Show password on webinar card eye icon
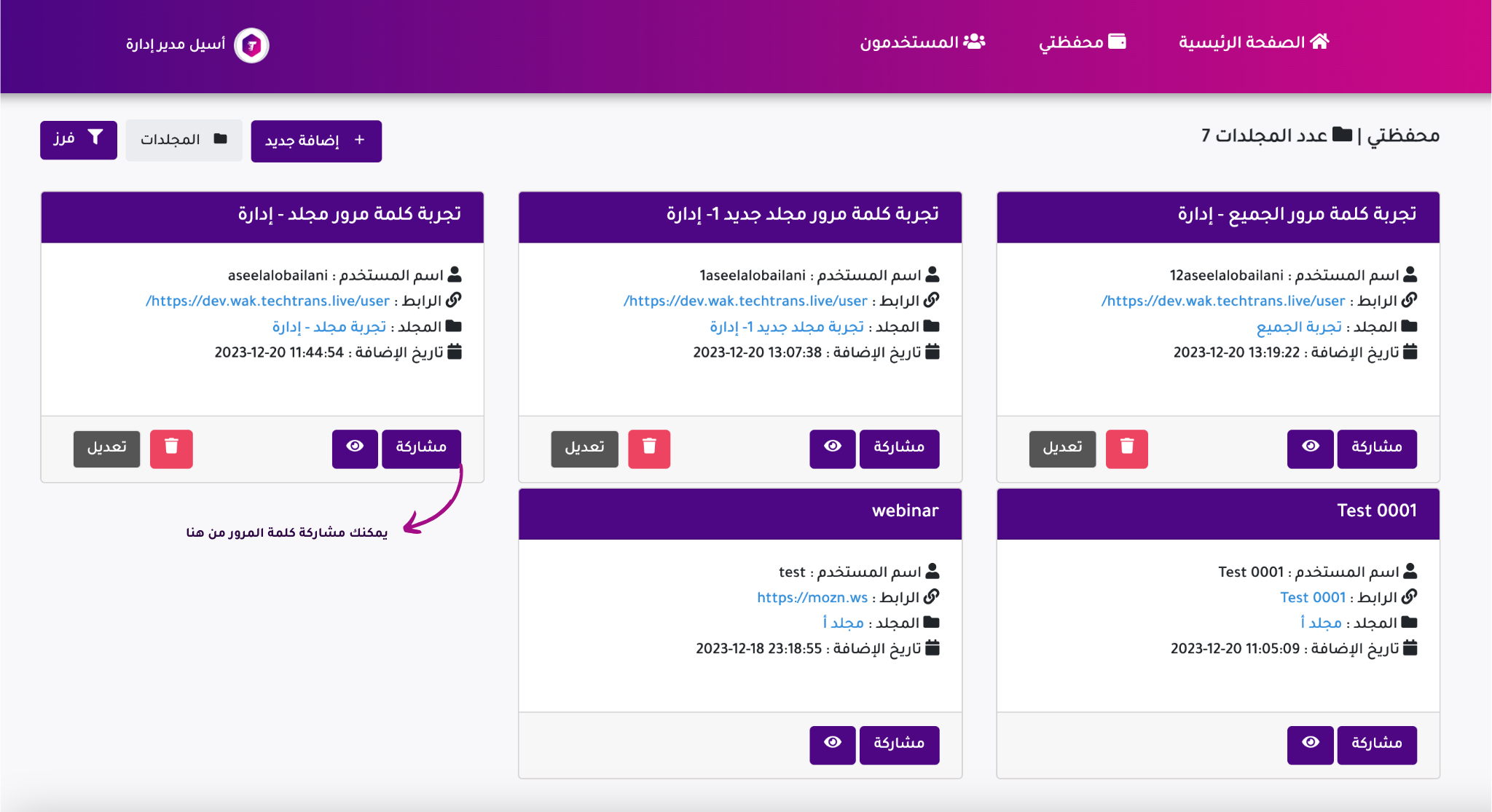The height and width of the screenshot is (812, 1492). [x=833, y=744]
